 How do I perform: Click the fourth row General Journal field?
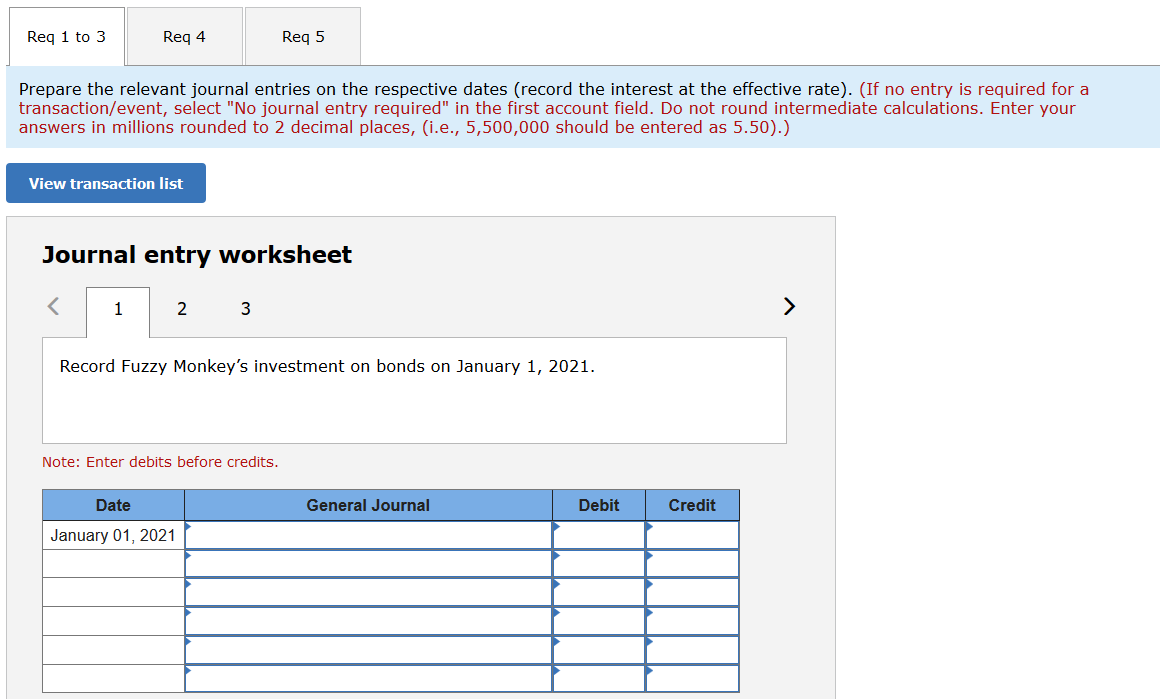click(368, 621)
